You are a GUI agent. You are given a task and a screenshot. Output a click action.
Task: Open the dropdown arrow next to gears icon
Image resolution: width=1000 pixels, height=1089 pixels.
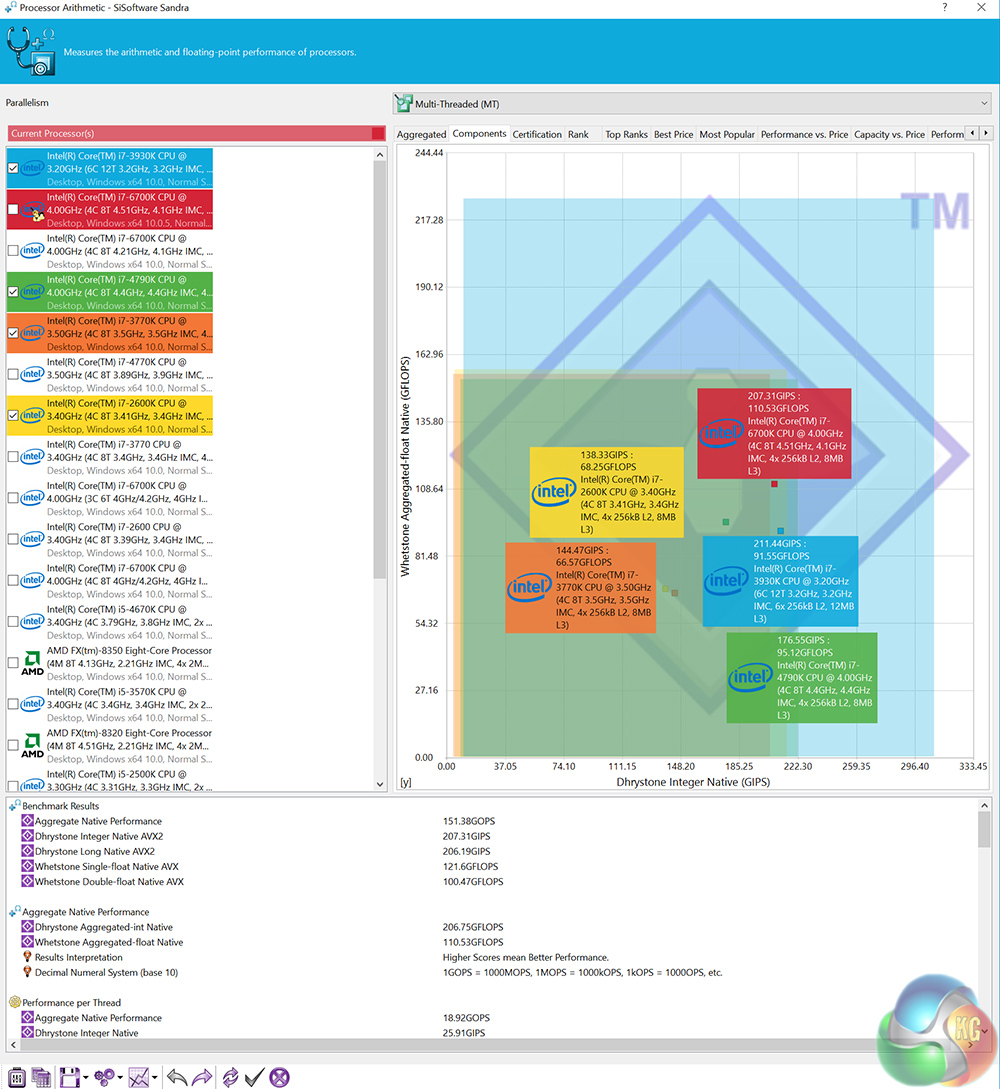coord(120,1078)
